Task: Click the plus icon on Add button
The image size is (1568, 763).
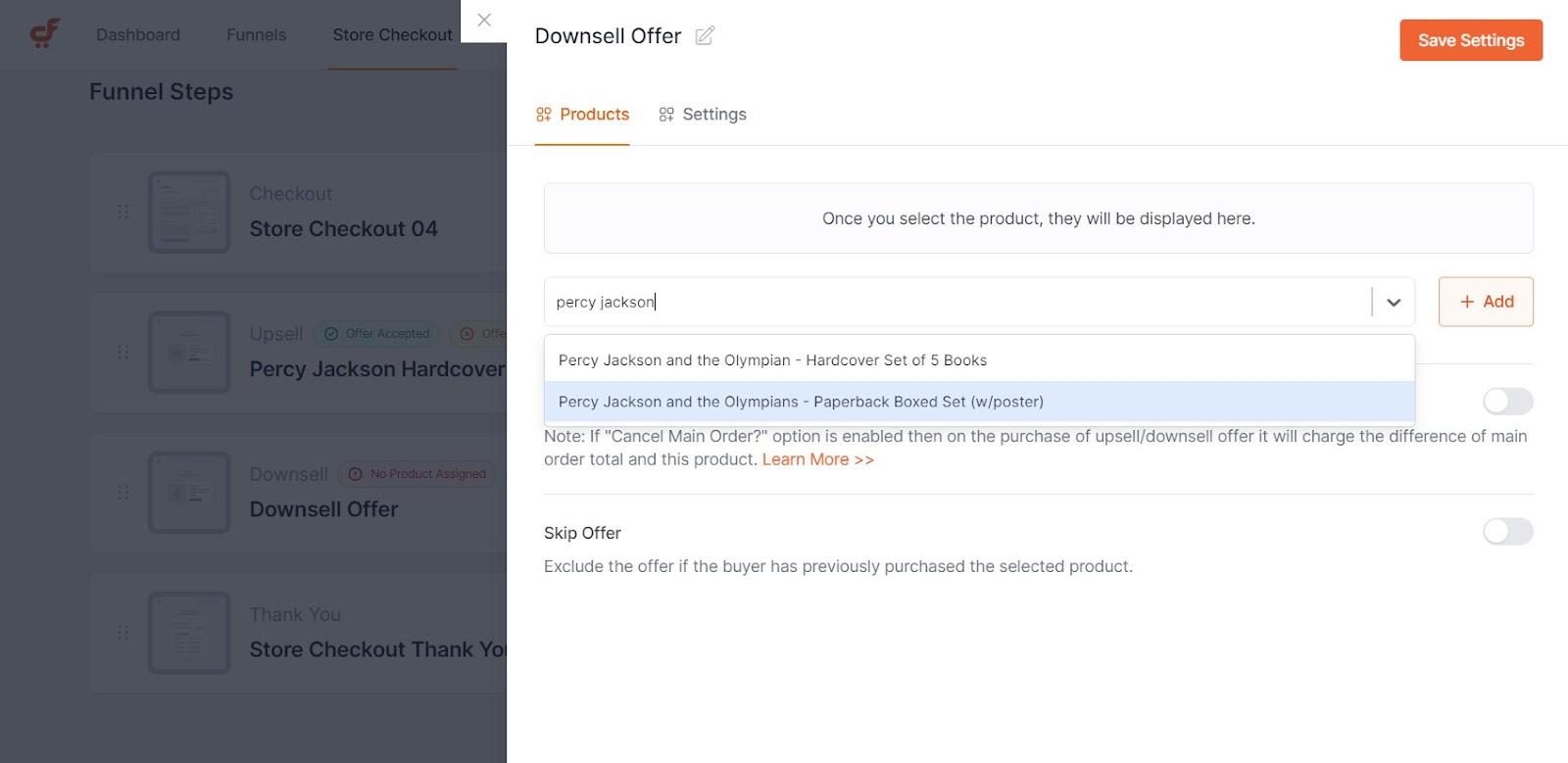Action: point(1467,302)
